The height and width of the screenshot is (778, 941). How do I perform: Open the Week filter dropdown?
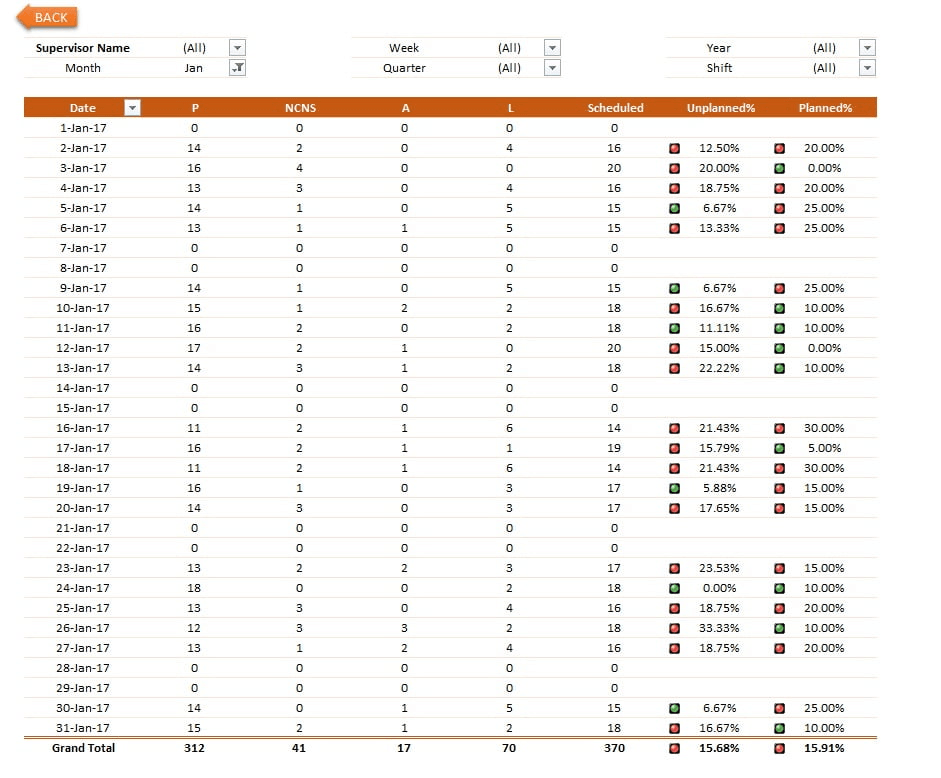pyautogui.click(x=552, y=47)
